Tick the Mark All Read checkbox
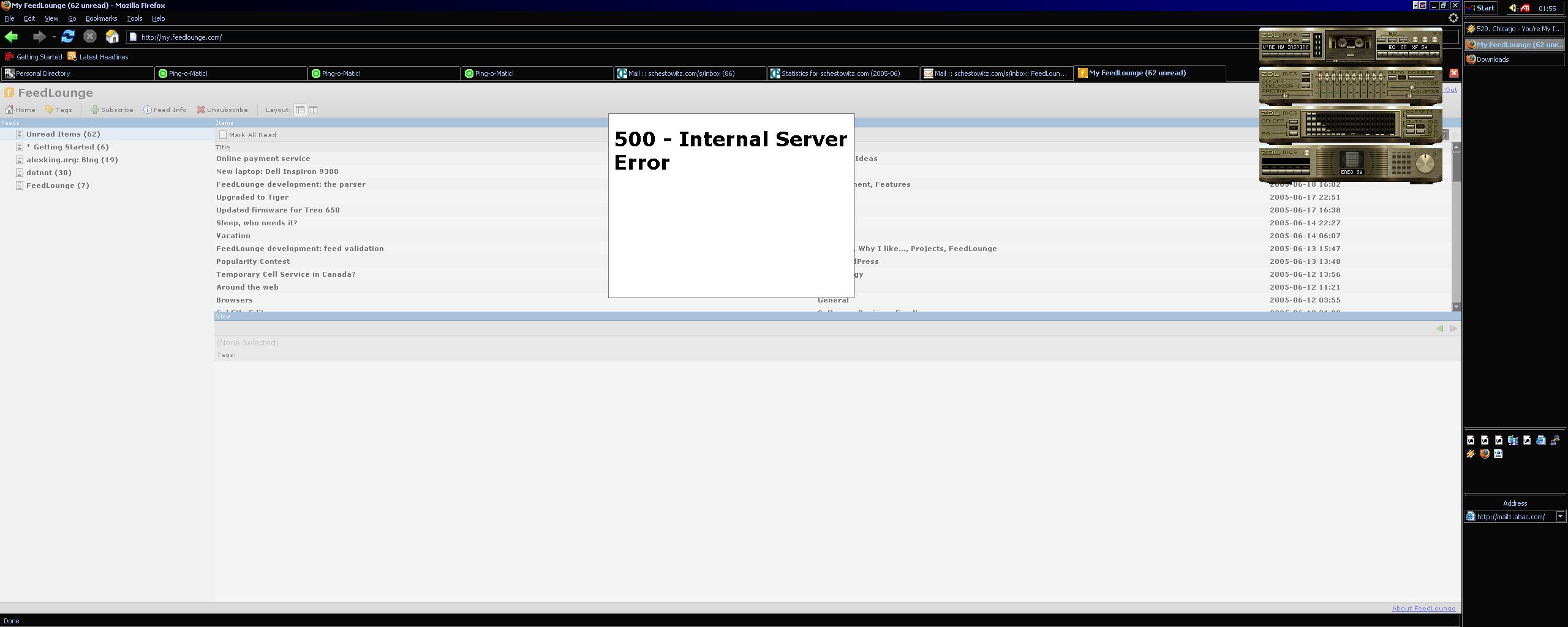Screen dimensions: 1568x627 click(223, 135)
